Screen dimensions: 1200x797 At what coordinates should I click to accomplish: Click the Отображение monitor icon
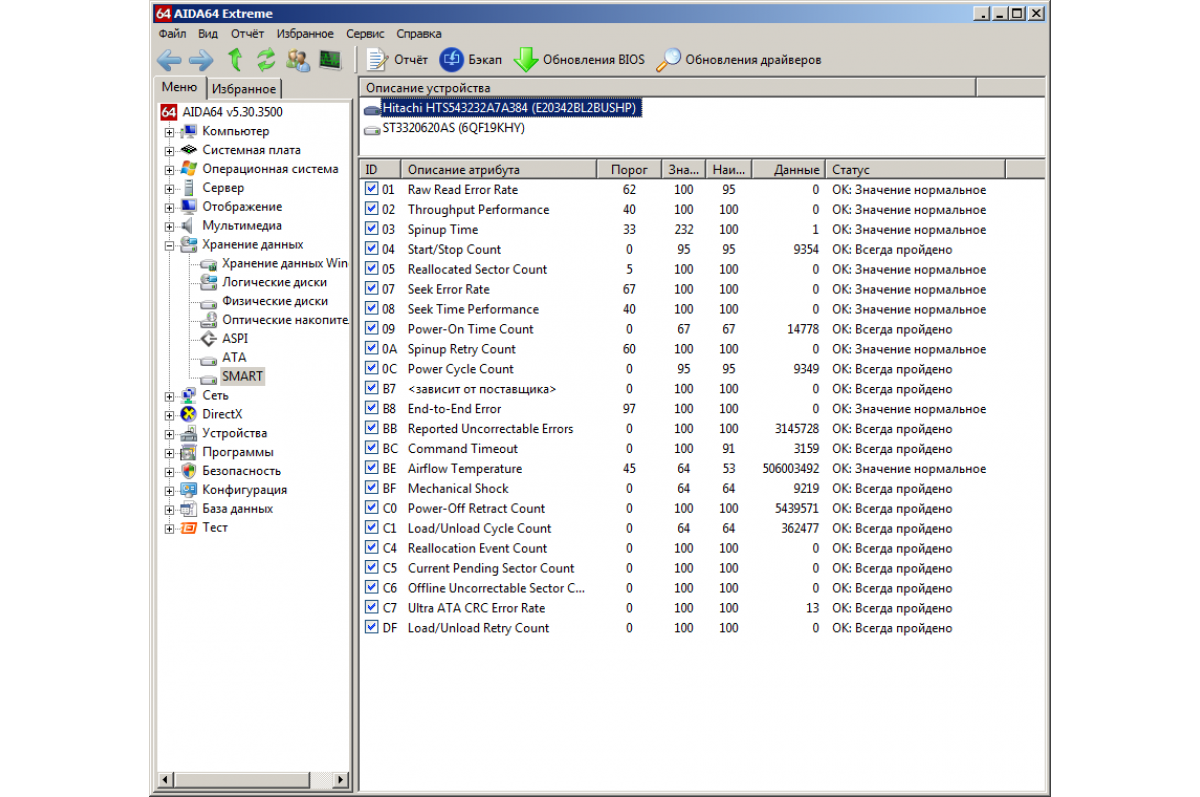tap(189, 207)
